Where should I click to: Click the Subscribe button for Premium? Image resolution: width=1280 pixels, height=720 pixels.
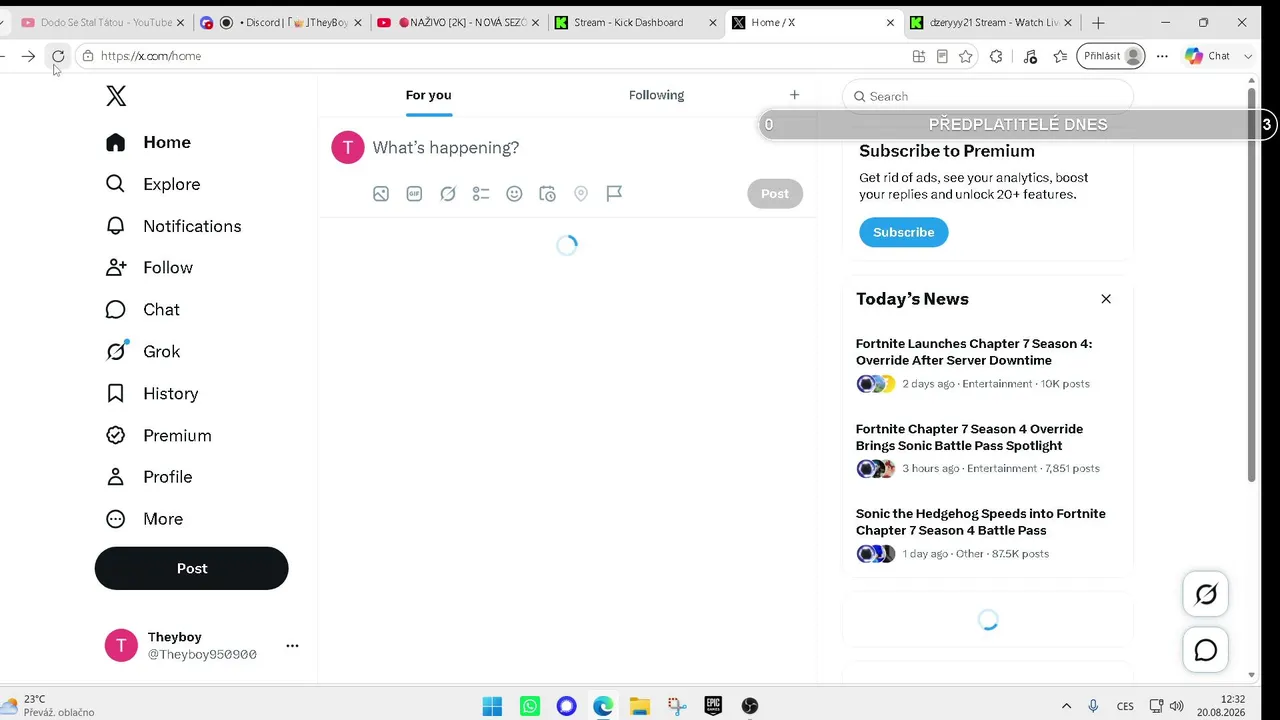click(x=903, y=232)
